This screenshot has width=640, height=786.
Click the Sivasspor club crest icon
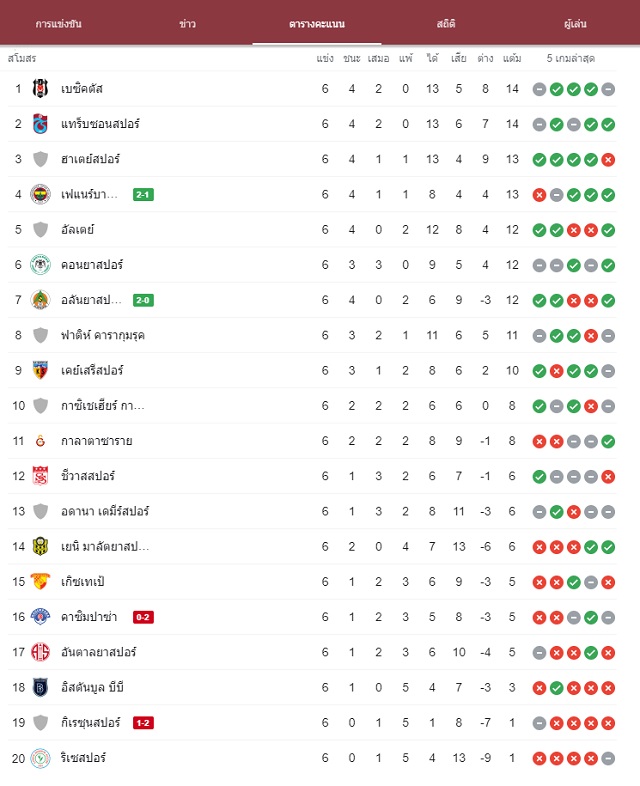coord(40,476)
